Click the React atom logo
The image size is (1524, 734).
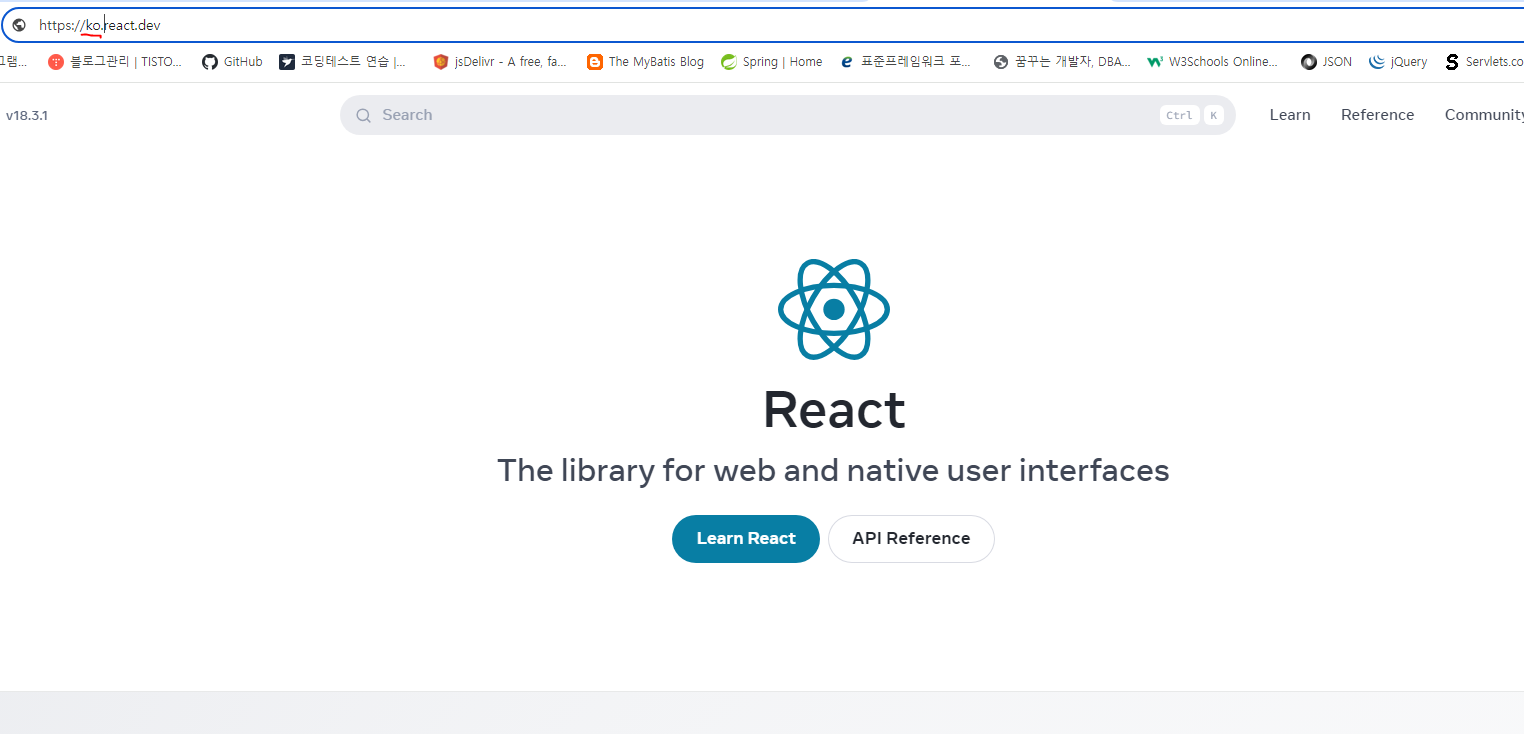pos(834,309)
